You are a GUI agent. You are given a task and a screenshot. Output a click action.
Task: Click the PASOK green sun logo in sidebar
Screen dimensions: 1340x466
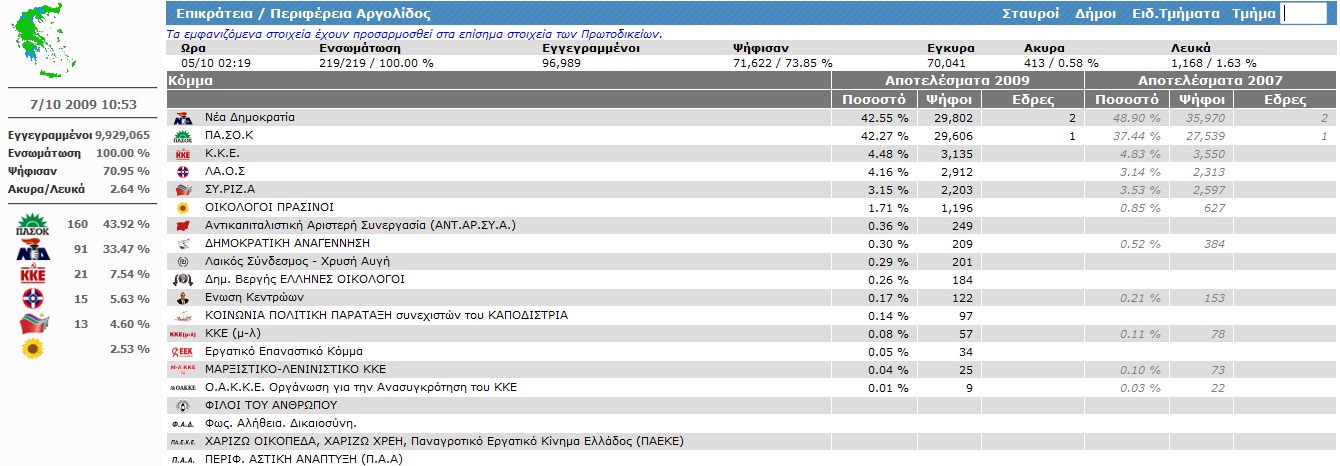pyautogui.click(x=33, y=225)
